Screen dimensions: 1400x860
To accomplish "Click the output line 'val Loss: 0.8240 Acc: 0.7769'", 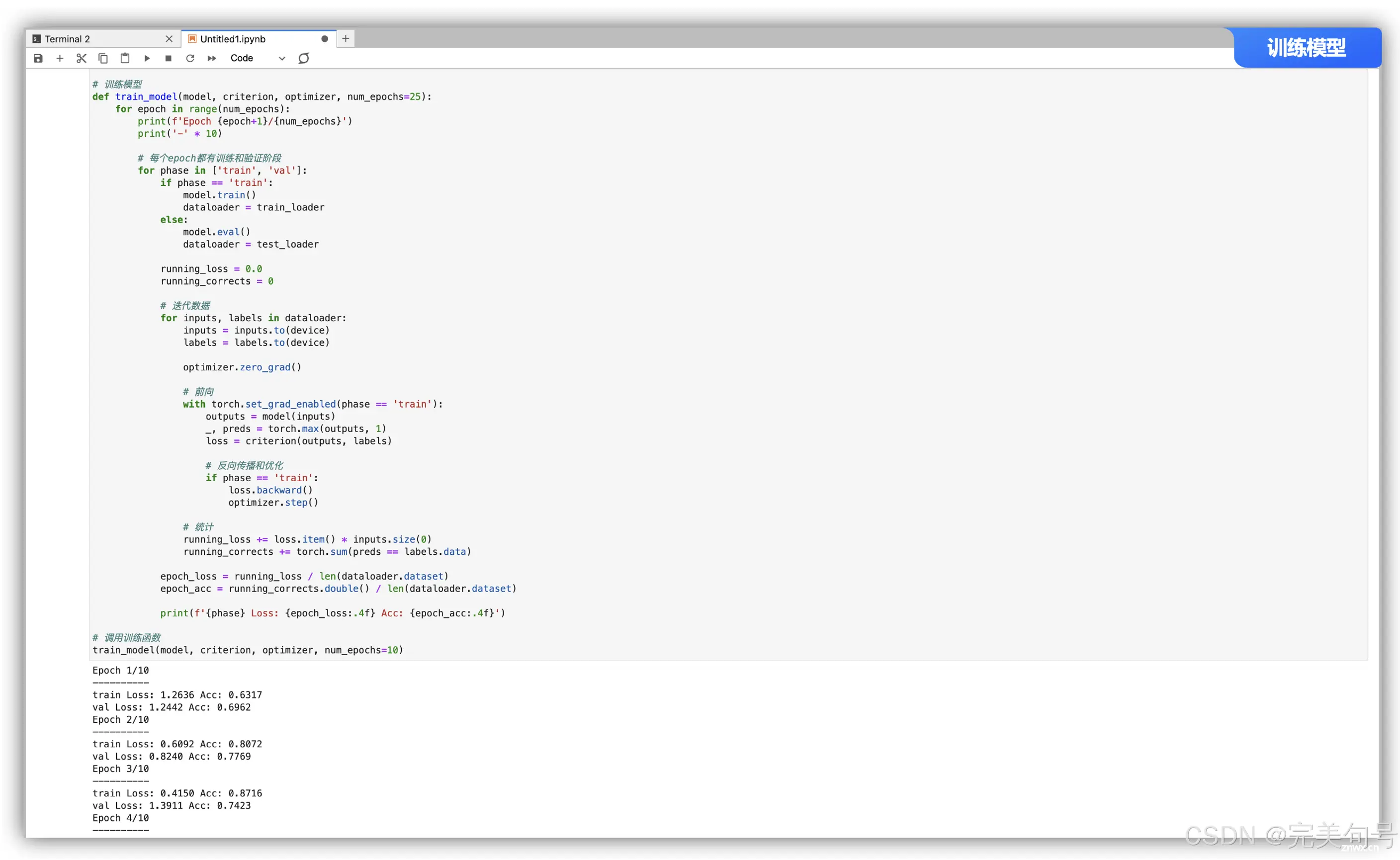I will [172, 757].
